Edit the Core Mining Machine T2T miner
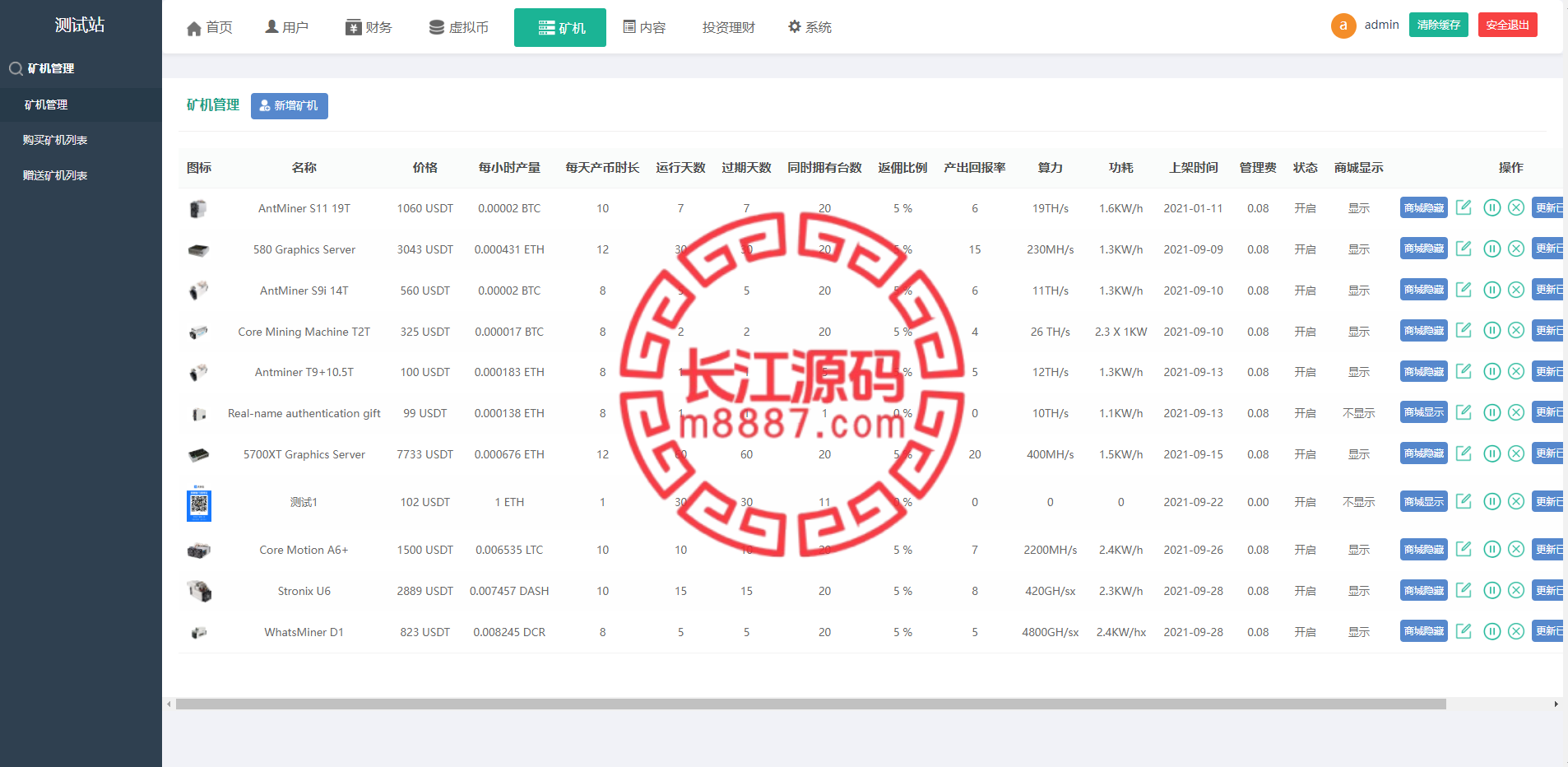The width and height of the screenshot is (1568, 767). coord(1464,331)
